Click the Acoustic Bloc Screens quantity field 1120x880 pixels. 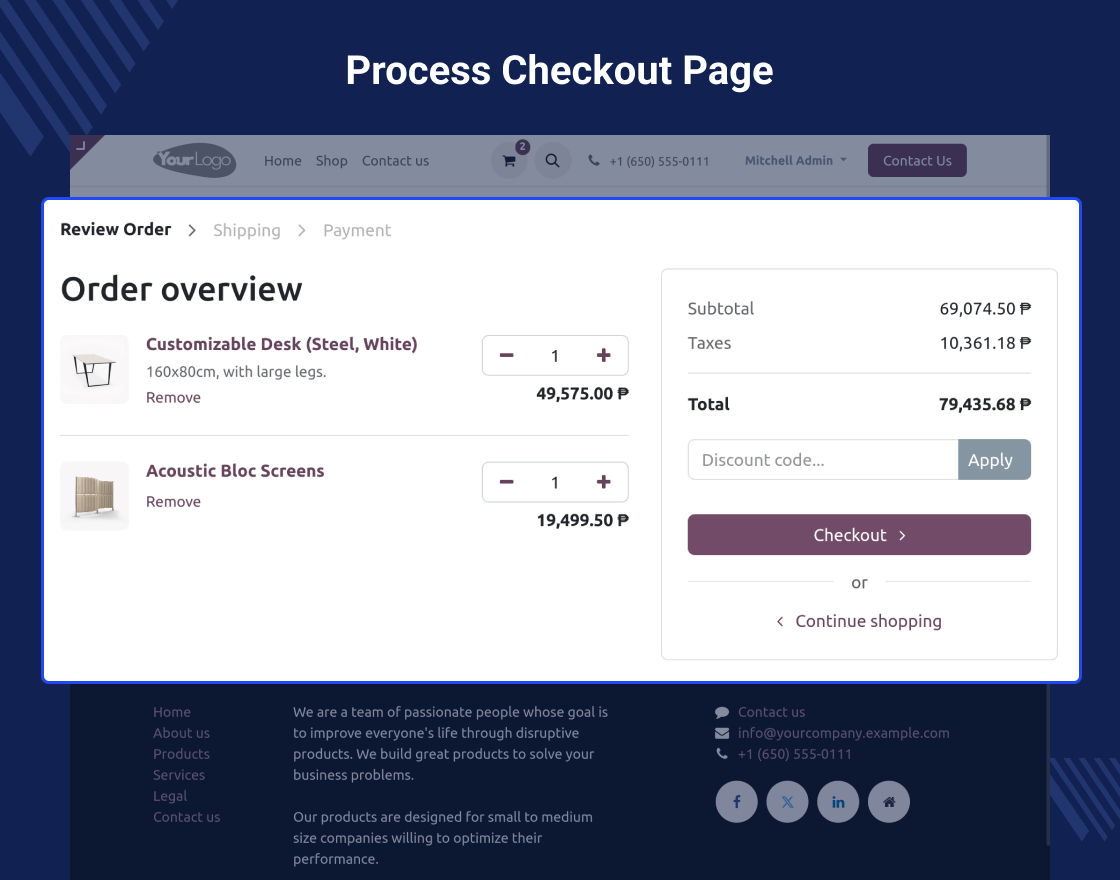(555, 482)
